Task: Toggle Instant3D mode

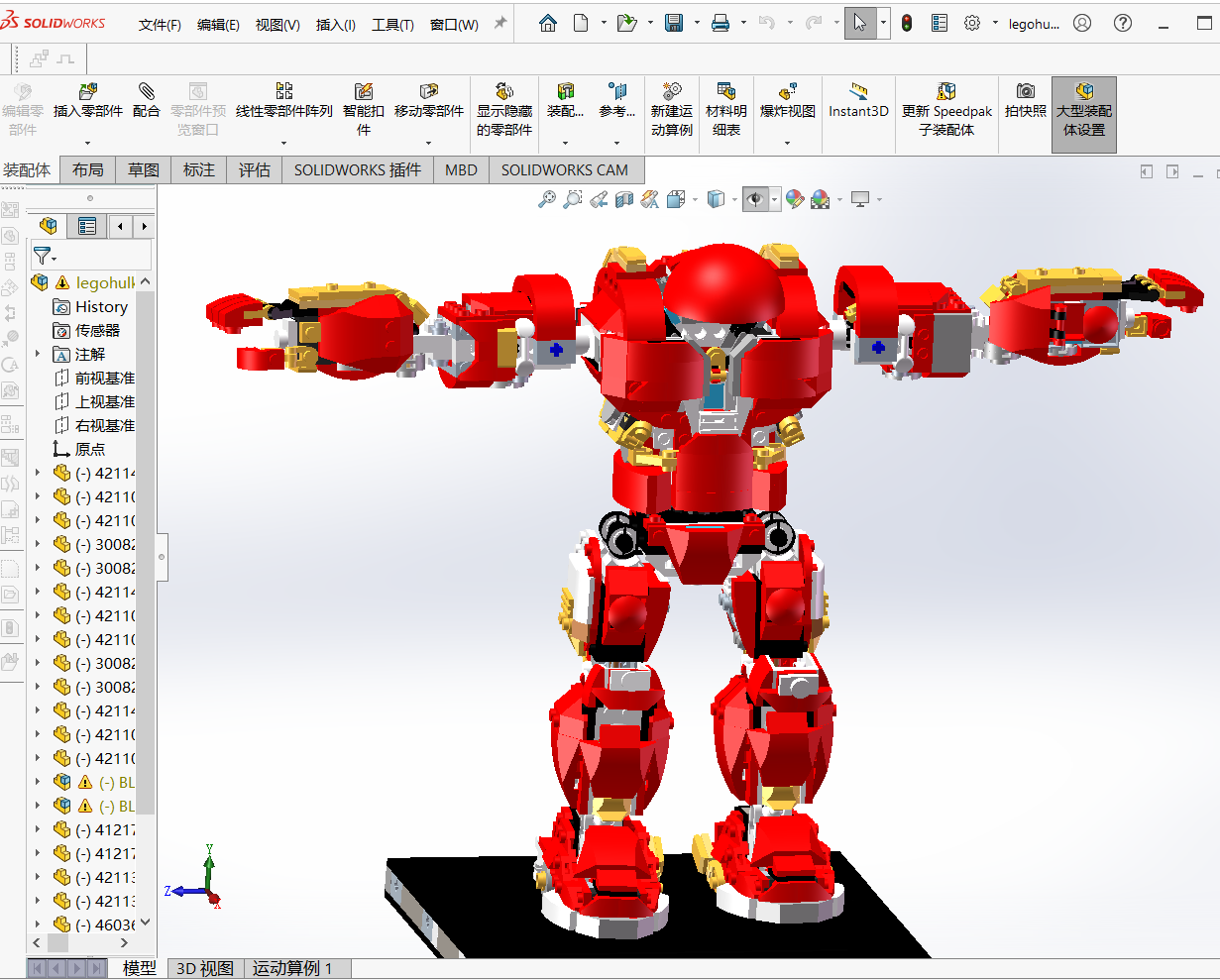Action: (x=858, y=102)
